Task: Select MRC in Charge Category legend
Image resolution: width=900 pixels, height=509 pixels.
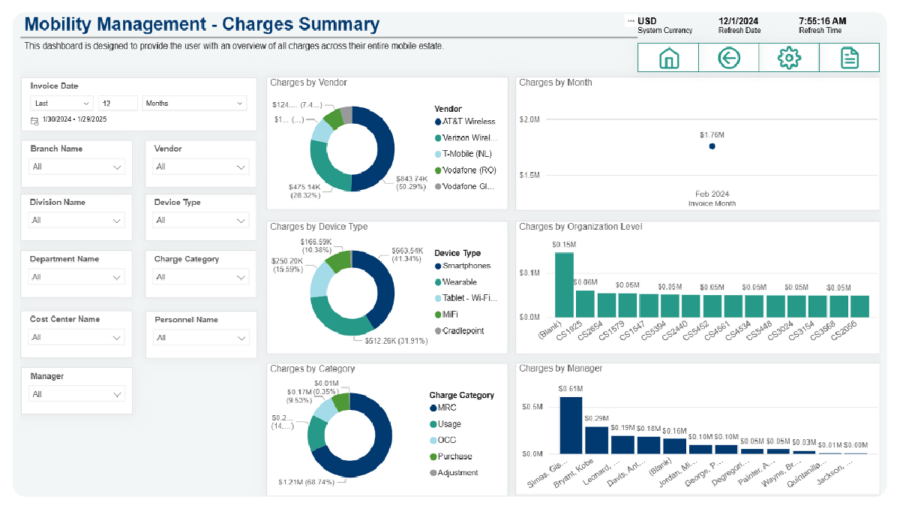Action: pyautogui.click(x=443, y=408)
